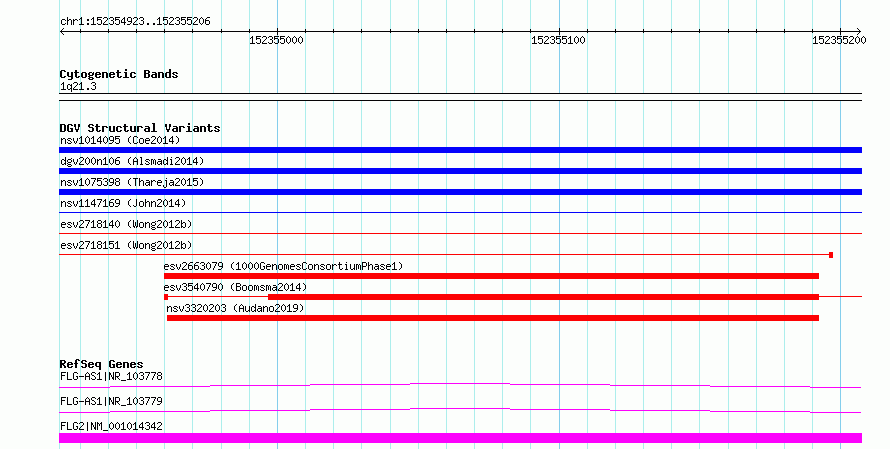Select the magenta FLG2 gene bar

tap(460, 438)
